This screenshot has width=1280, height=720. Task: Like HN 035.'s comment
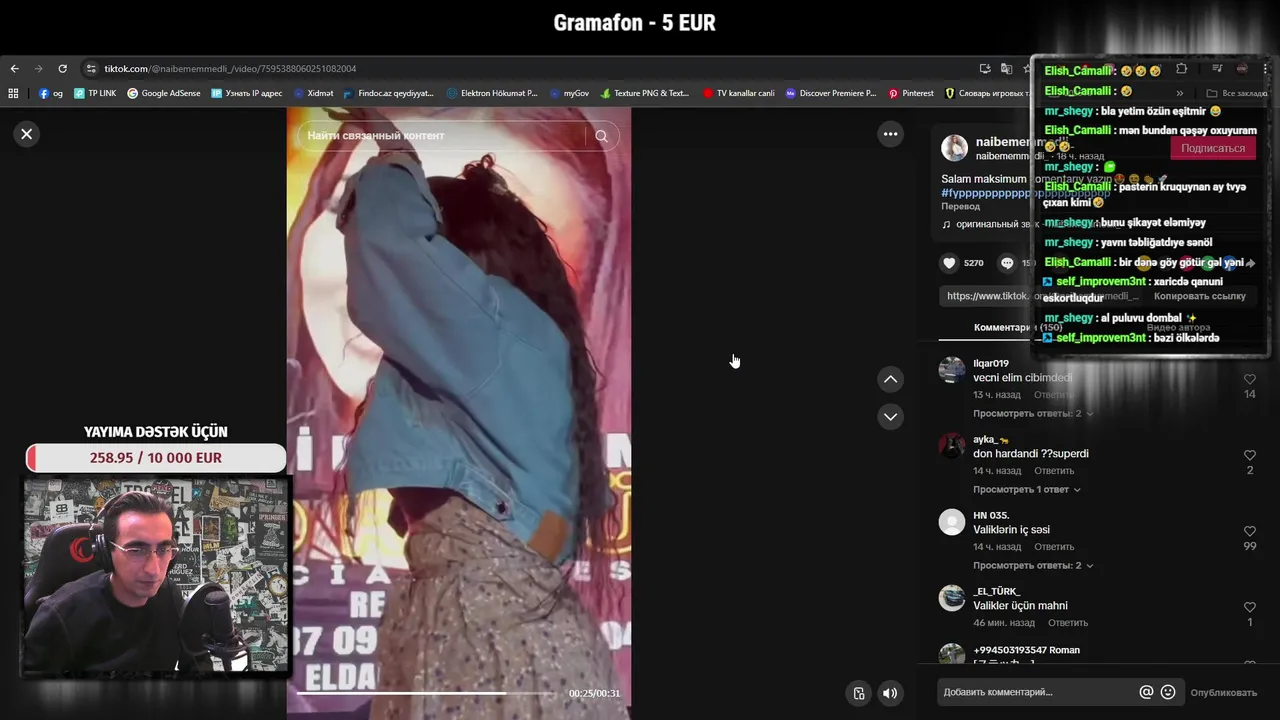pyautogui.click(x=1250, y=532)
